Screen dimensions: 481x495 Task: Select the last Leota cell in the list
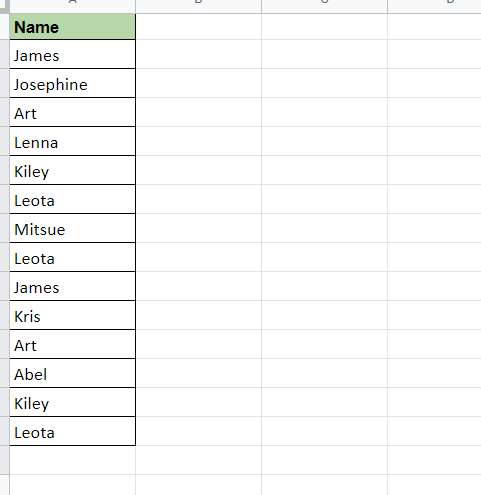tap(72, 431)
